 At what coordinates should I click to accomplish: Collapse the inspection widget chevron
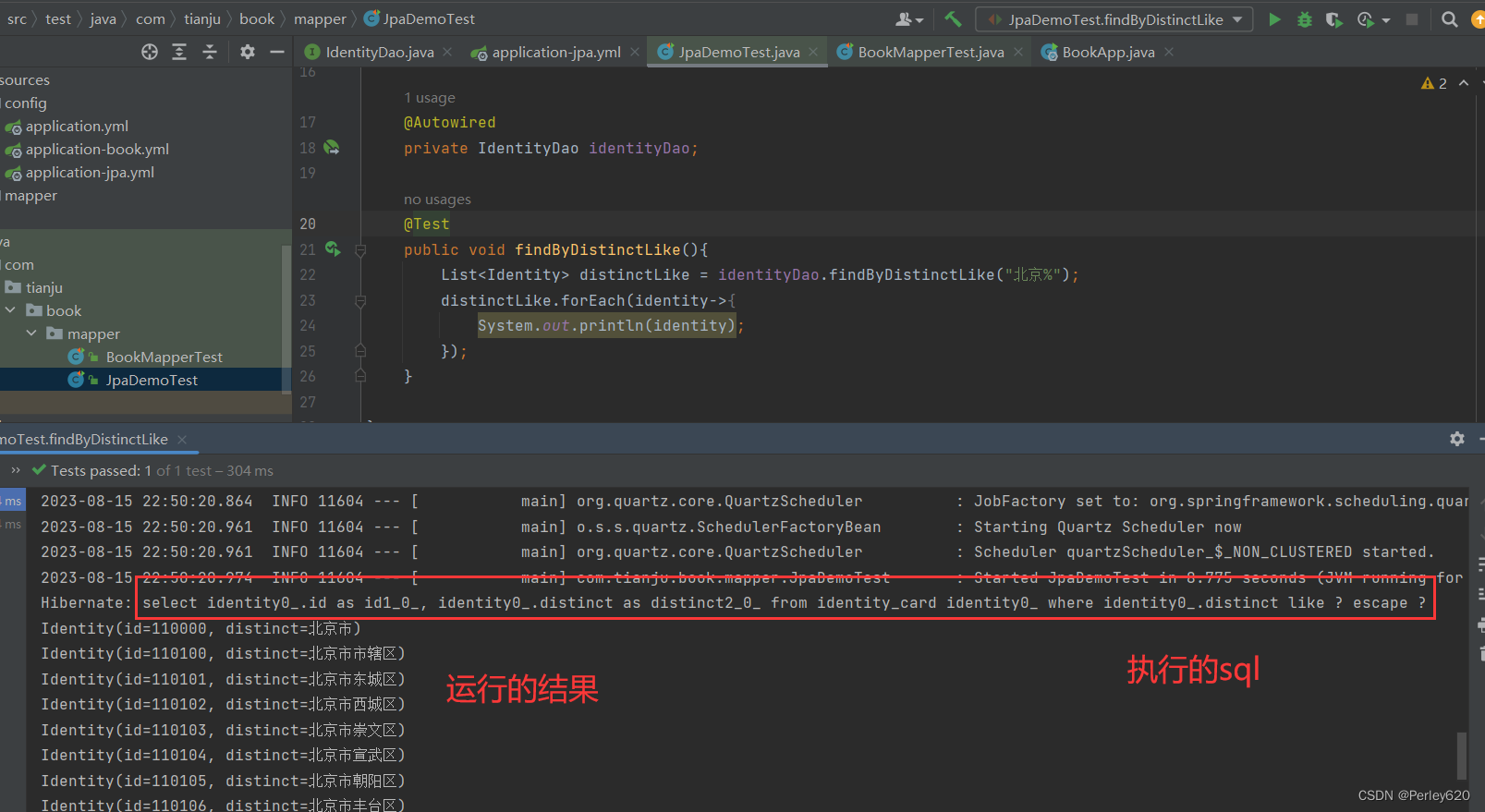pyautogui.click(x=1464, y=83)
